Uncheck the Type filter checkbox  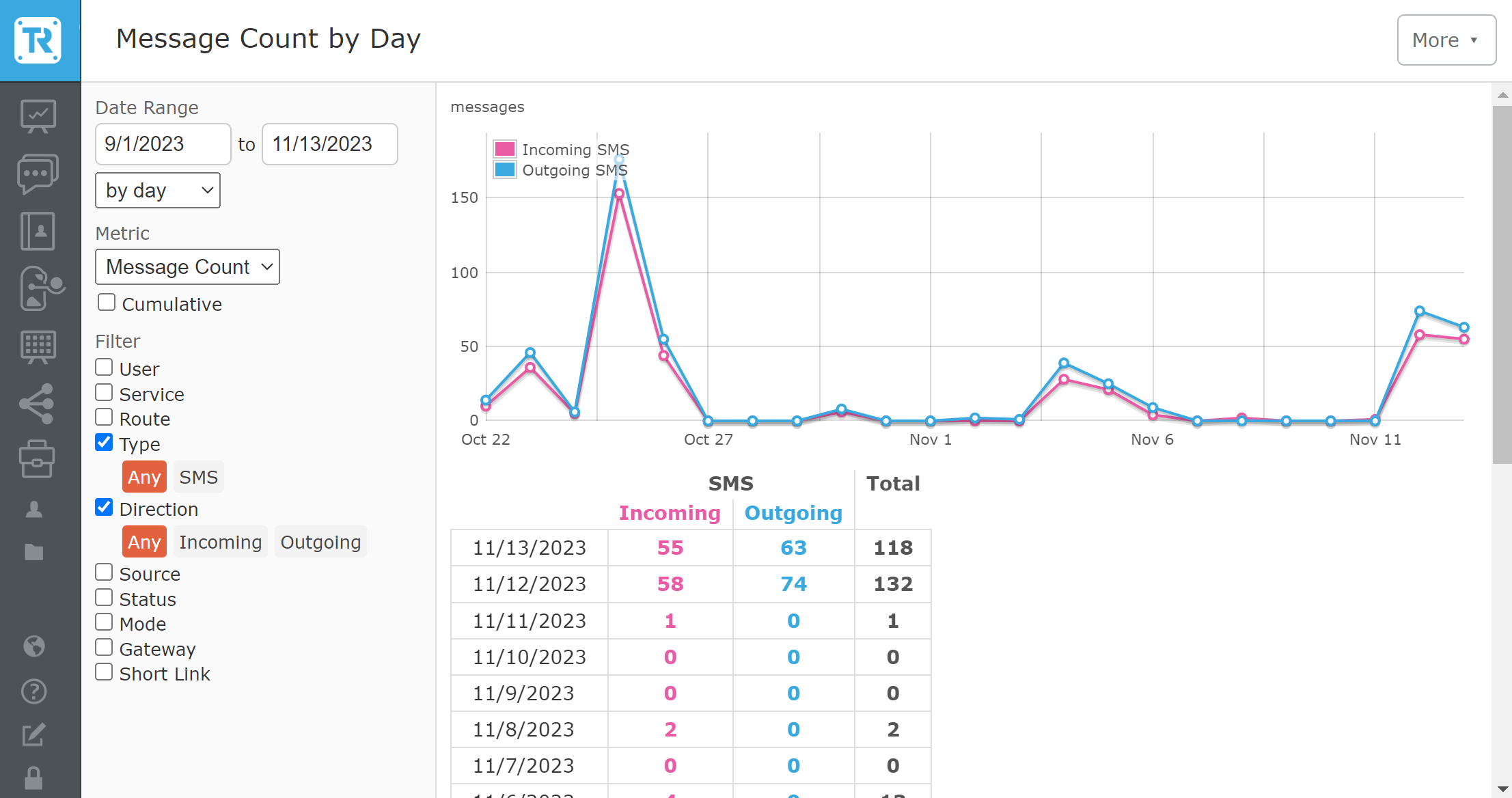click(x=104, y=443)
